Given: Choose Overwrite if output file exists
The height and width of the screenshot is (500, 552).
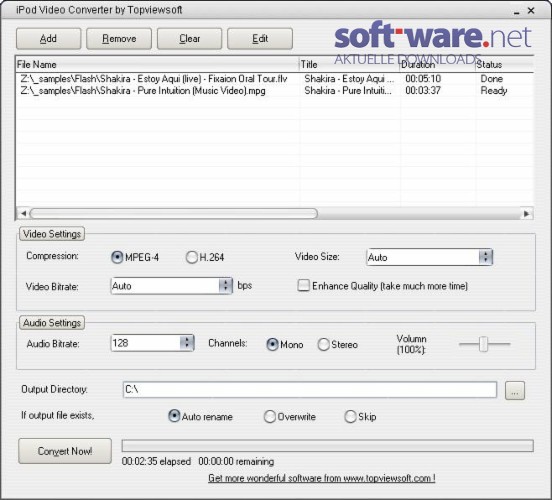Looking at the screenshot, I should (270, 417).
